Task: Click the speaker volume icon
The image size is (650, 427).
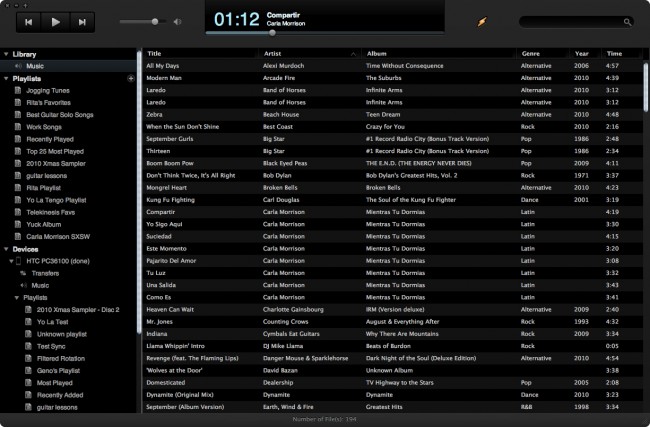Action: tap(177, 21)
